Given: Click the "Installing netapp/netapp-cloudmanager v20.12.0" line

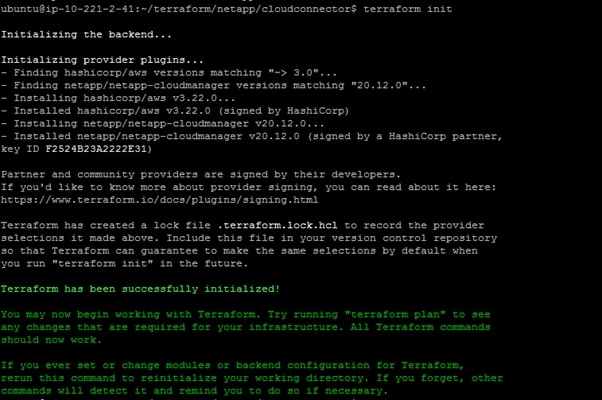Looking at the screenshot, I should (162, 124).
